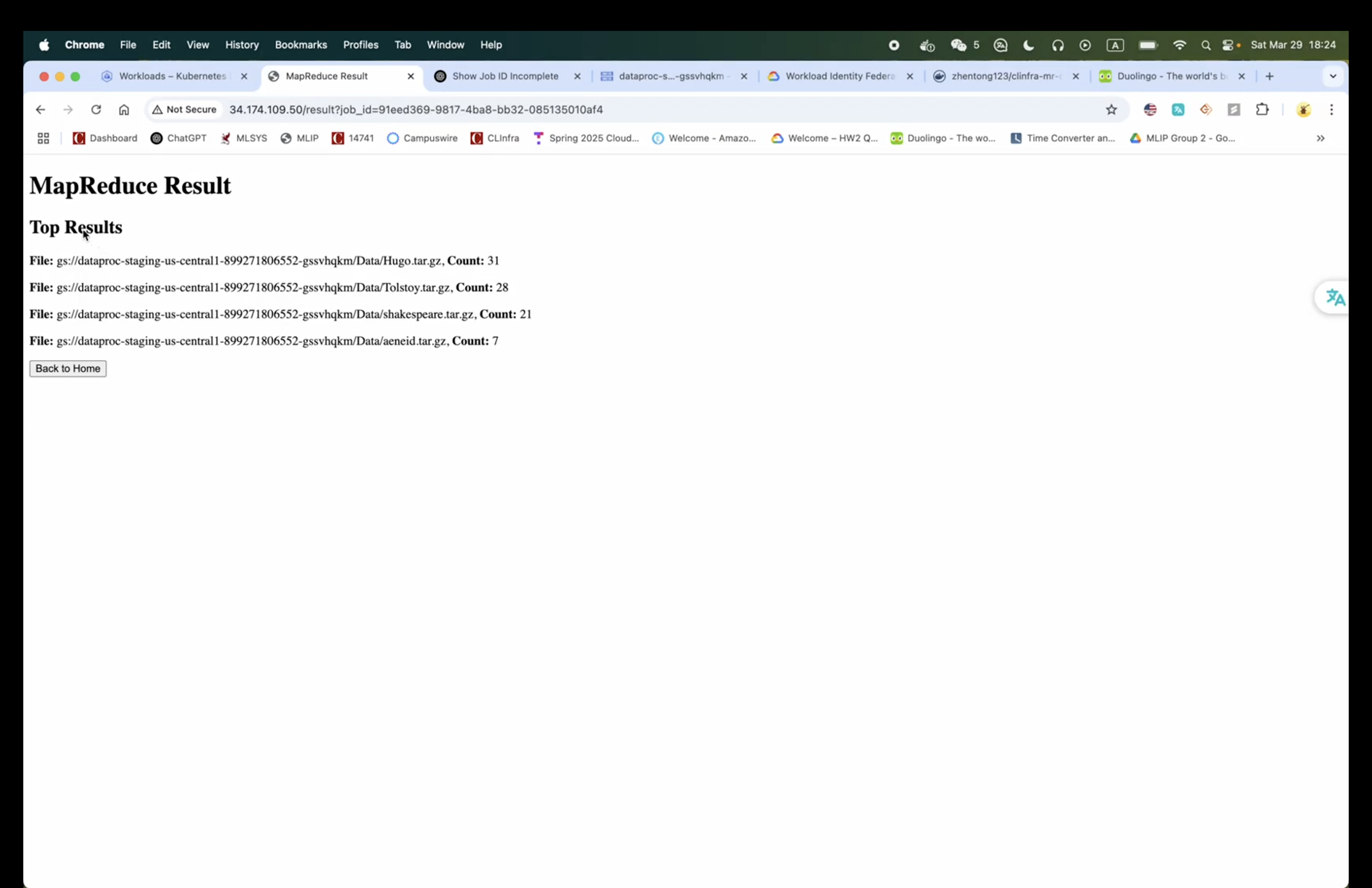Open Welcome - Amazo... bookmark
The image size is (1372, 888).
point(704,138)
